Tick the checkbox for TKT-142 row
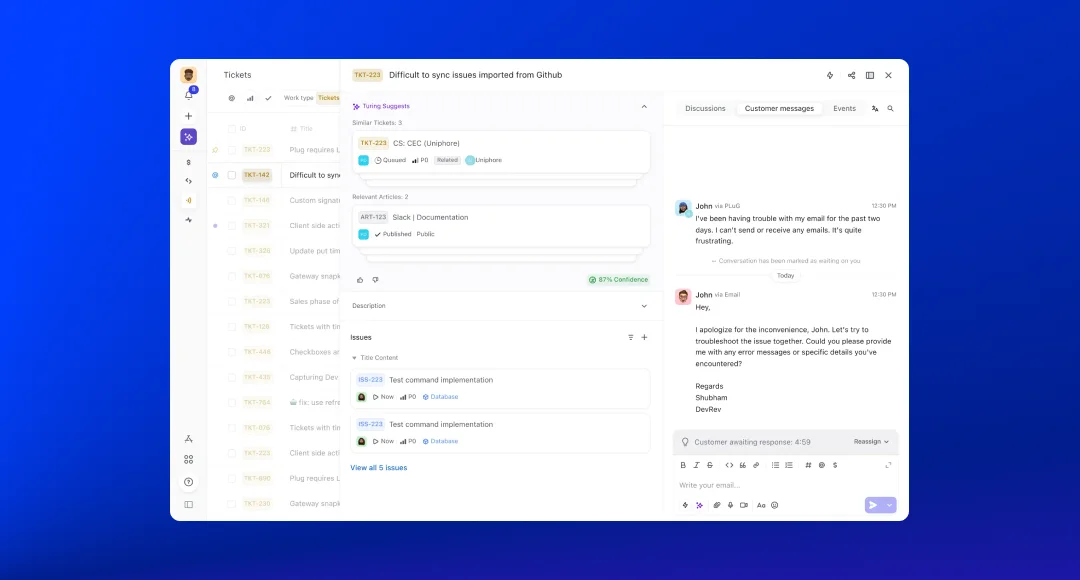Screen dimensions: 1080x580 231,175
